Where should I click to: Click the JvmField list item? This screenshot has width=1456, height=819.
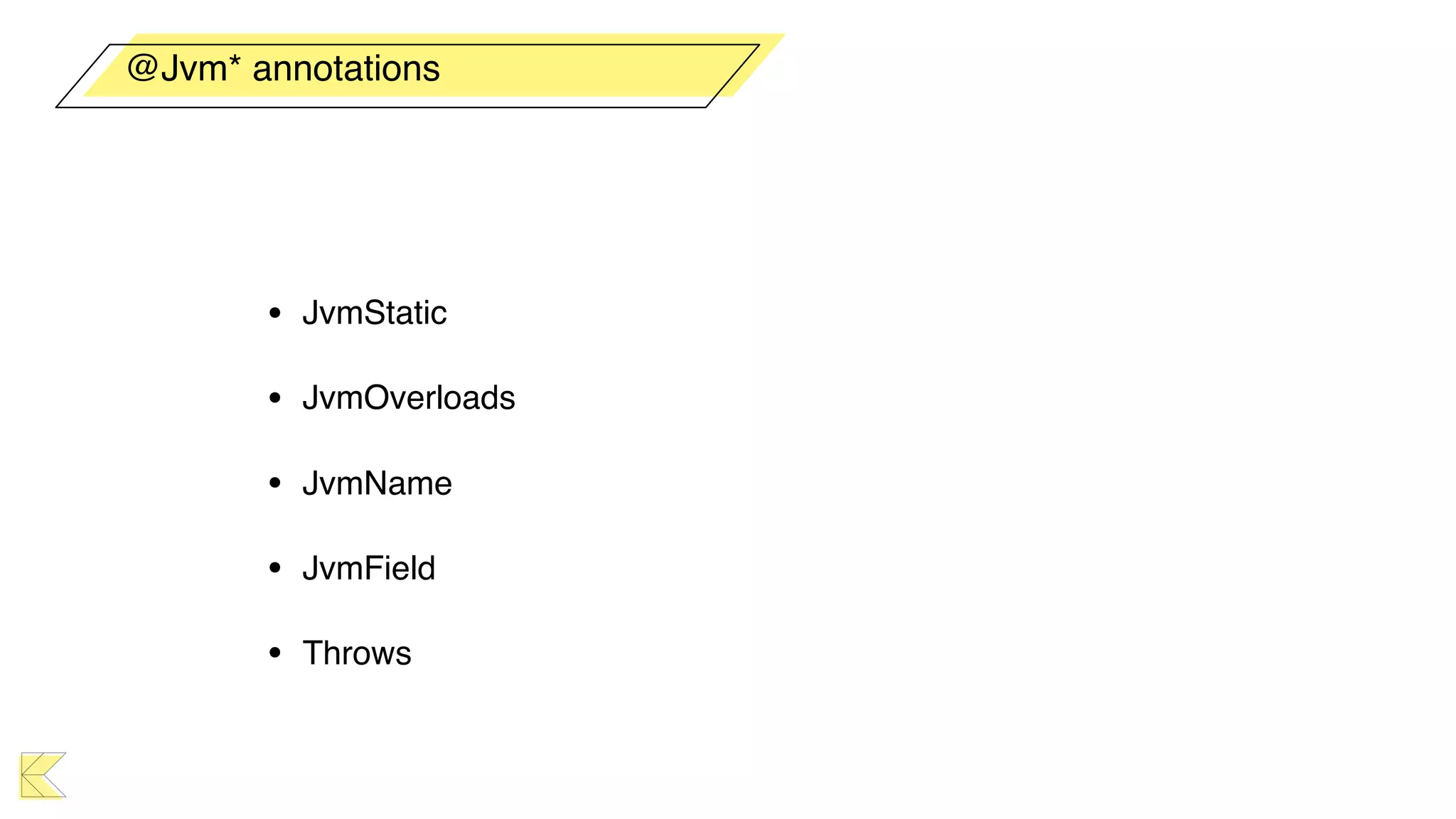[369, 568]
